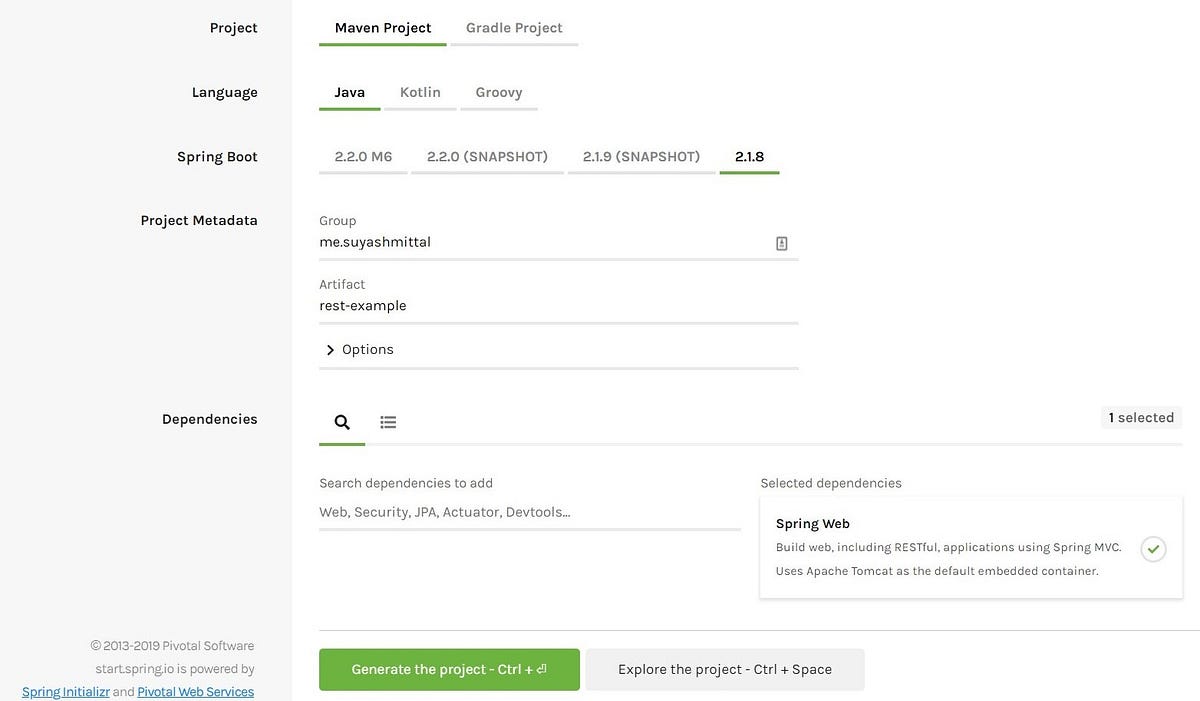Select Spring Boot 2.2.0 (SNAPSHOT)
The height and width of the screenshot is (701, 1200).
point(487,156)
